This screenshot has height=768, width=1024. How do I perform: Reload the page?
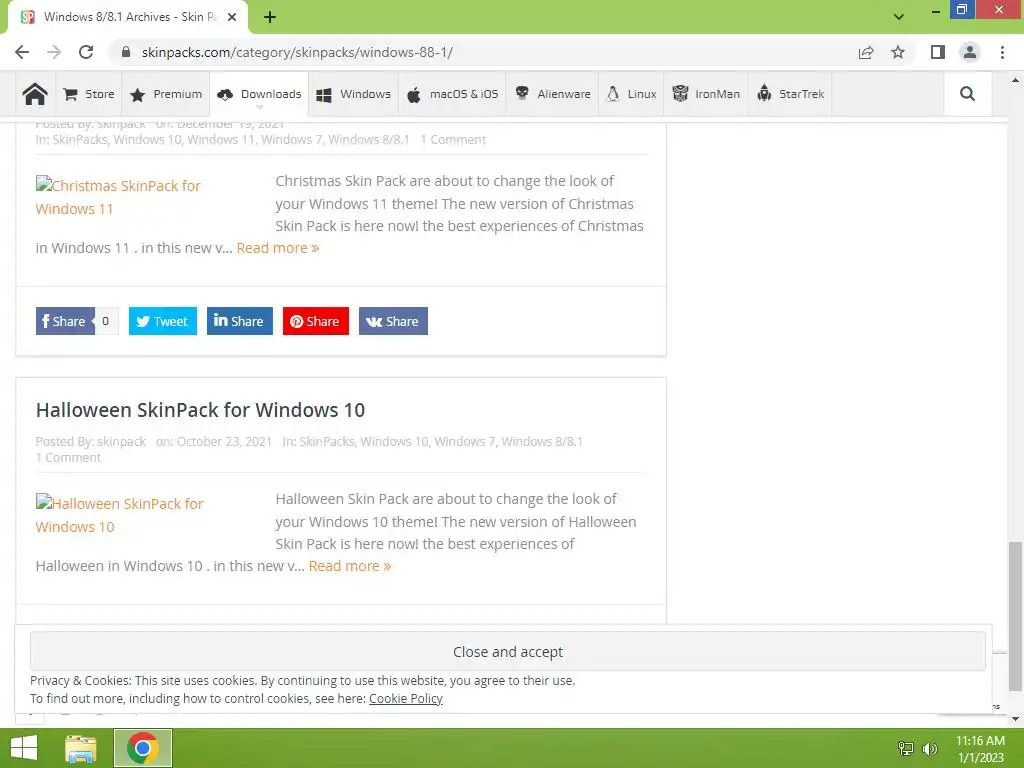(x=86, y=52)
